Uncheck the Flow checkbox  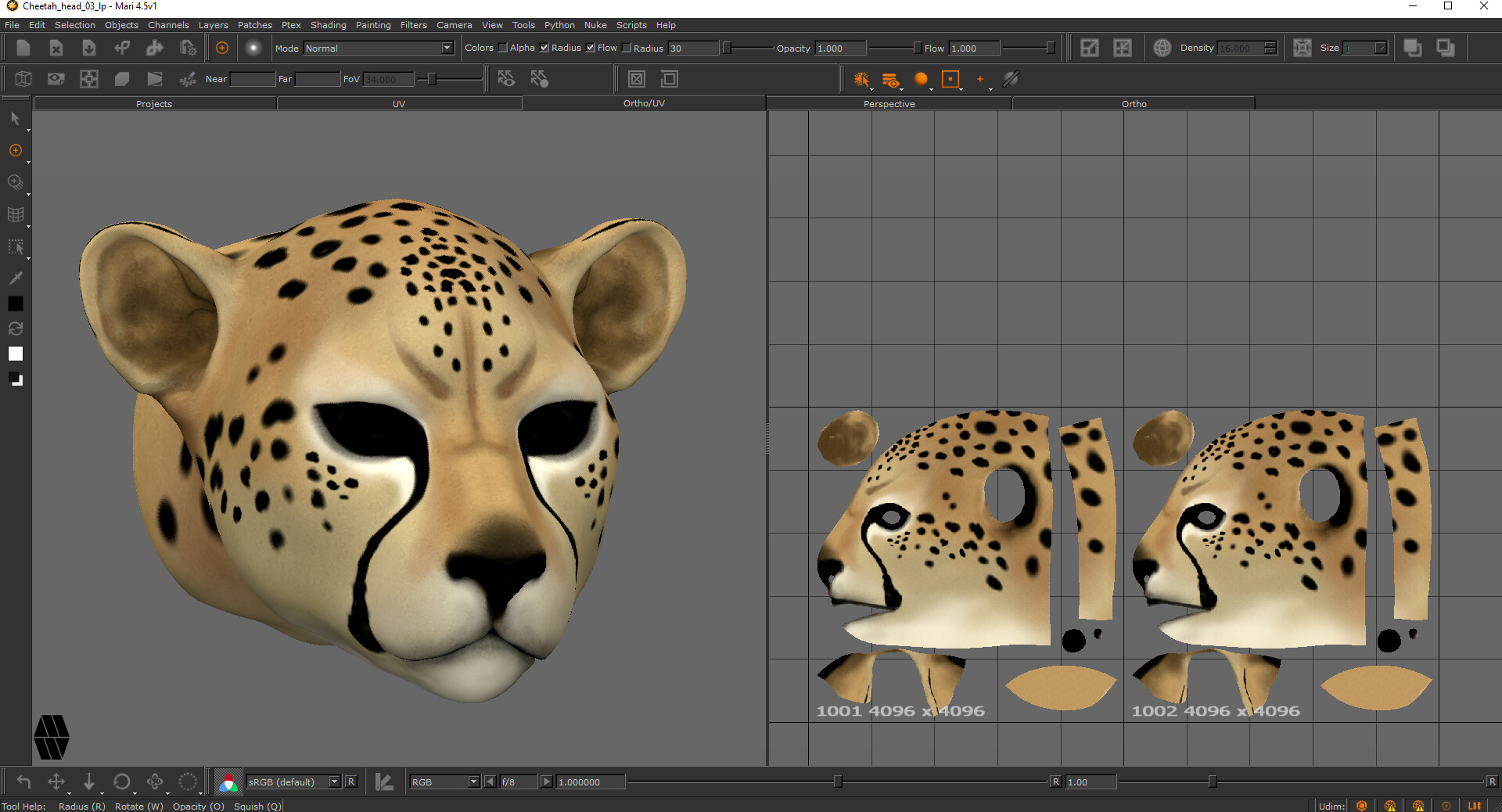[x=591, y=48]
